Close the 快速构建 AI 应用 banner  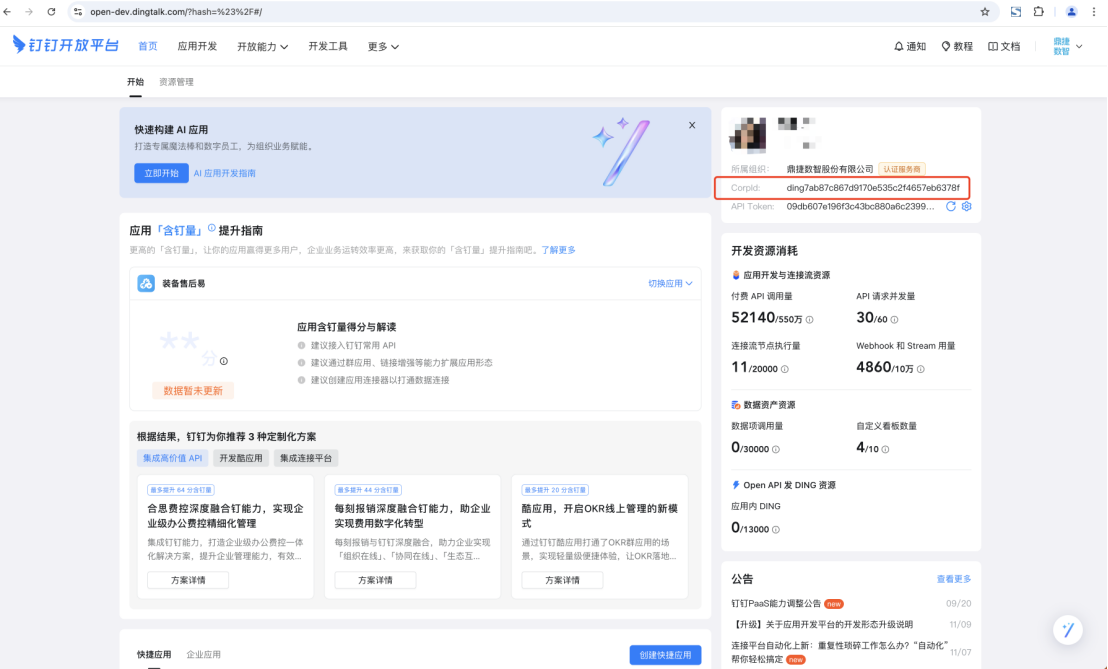[x=692, y=125]
